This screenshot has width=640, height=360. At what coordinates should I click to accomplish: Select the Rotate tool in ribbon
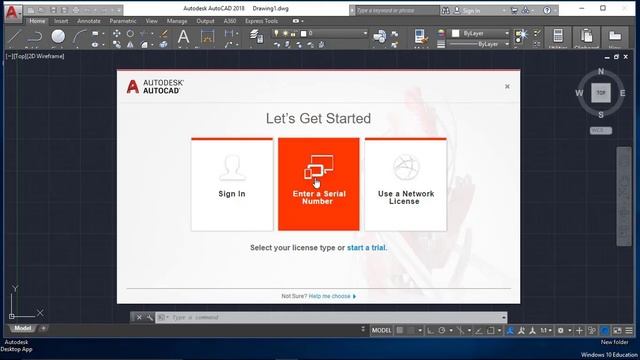(130, 33)
